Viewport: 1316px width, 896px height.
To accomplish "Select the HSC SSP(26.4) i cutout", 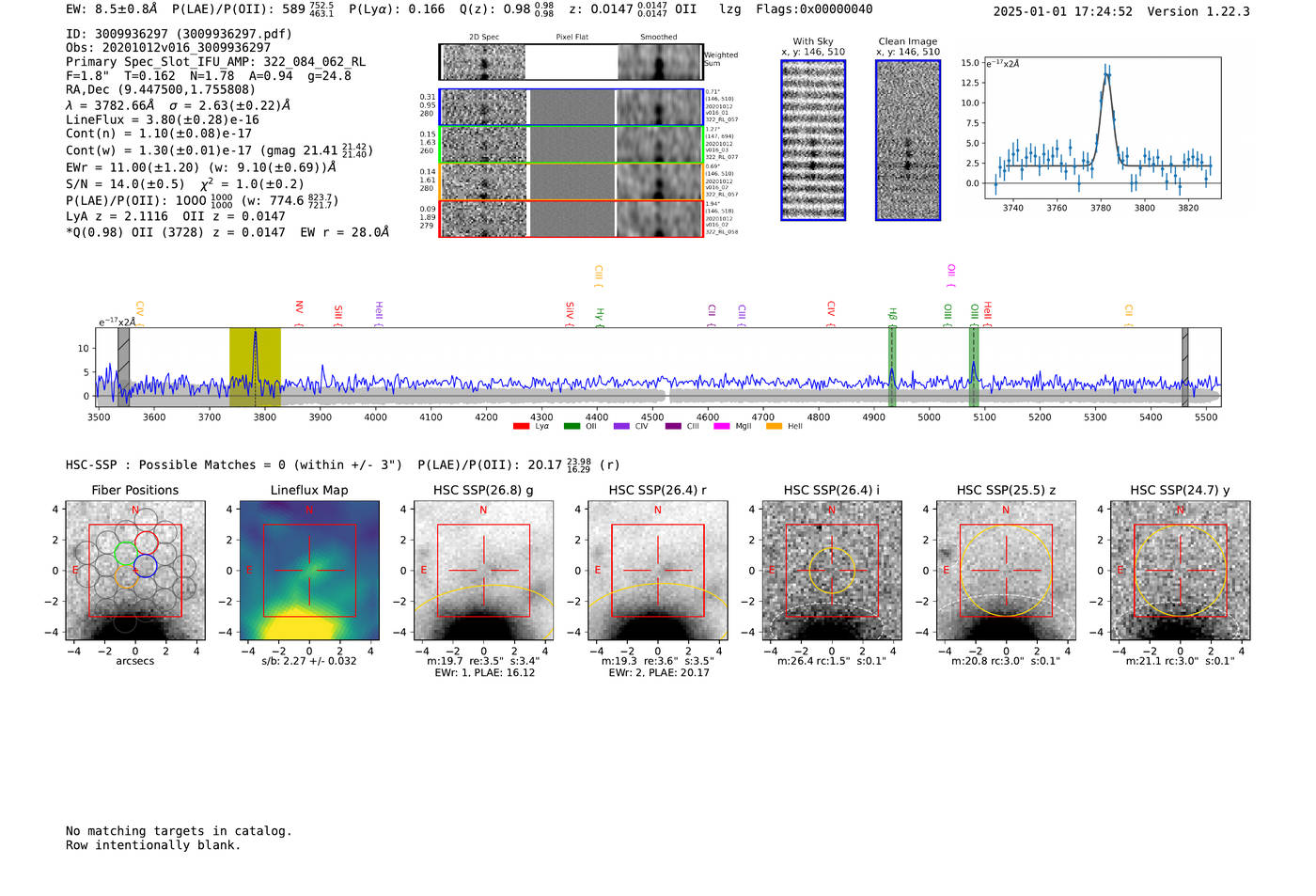I will (832, 571).
